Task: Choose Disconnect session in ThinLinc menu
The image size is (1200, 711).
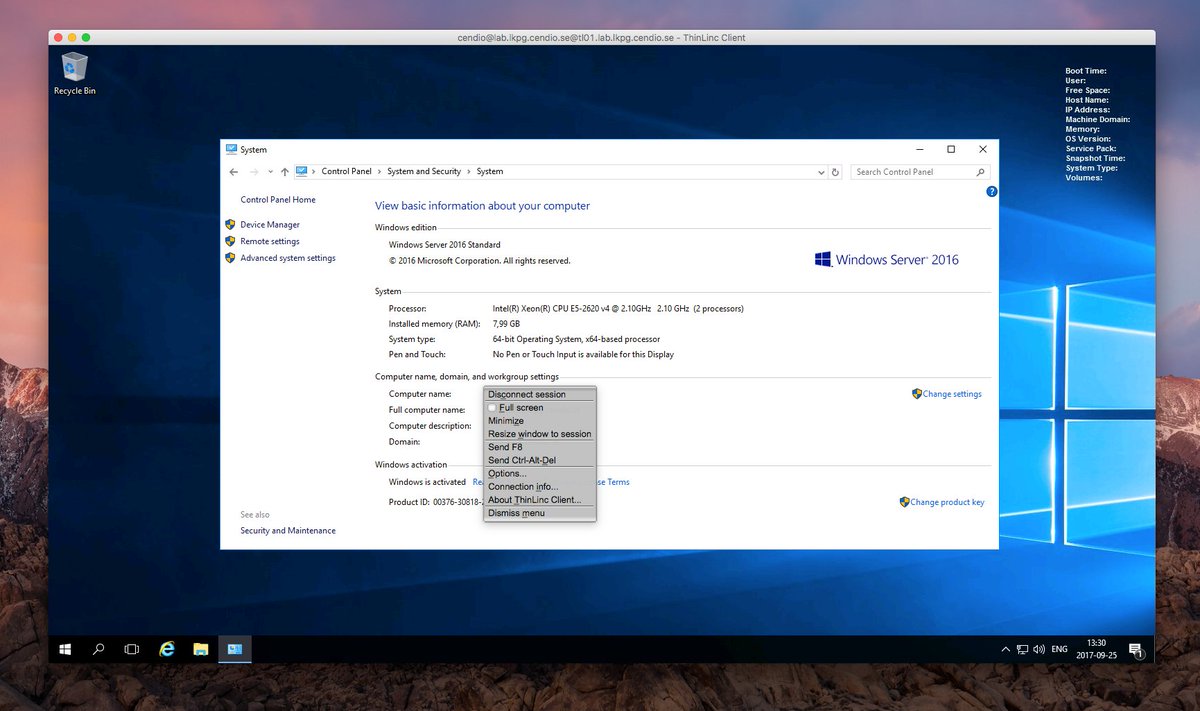Action: point(540,394)
